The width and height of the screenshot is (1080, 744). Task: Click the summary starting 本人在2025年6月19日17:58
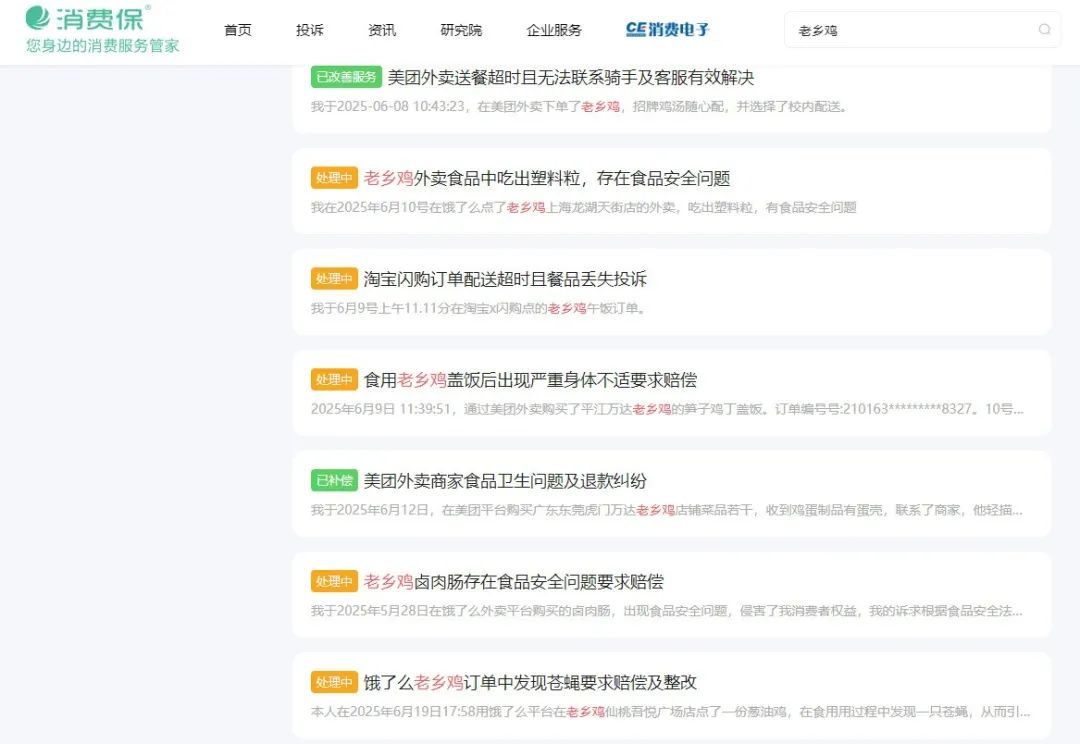click(670, 712)
